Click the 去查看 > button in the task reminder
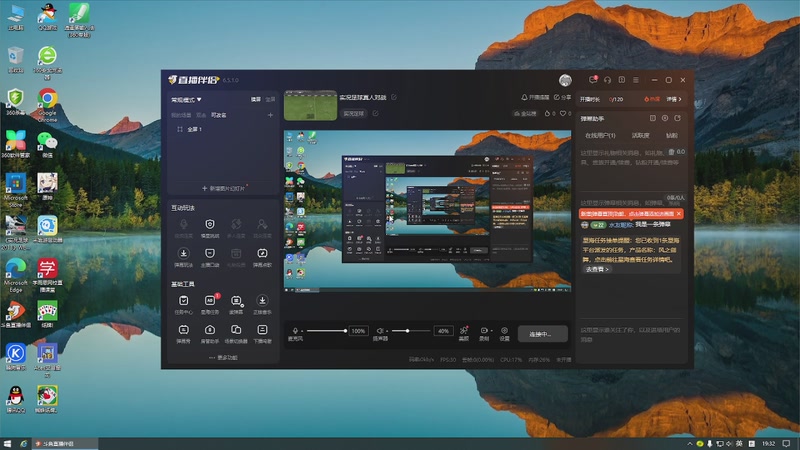Image resolution: width=800 pixels, height=450 pixels. tap(597, 269)
